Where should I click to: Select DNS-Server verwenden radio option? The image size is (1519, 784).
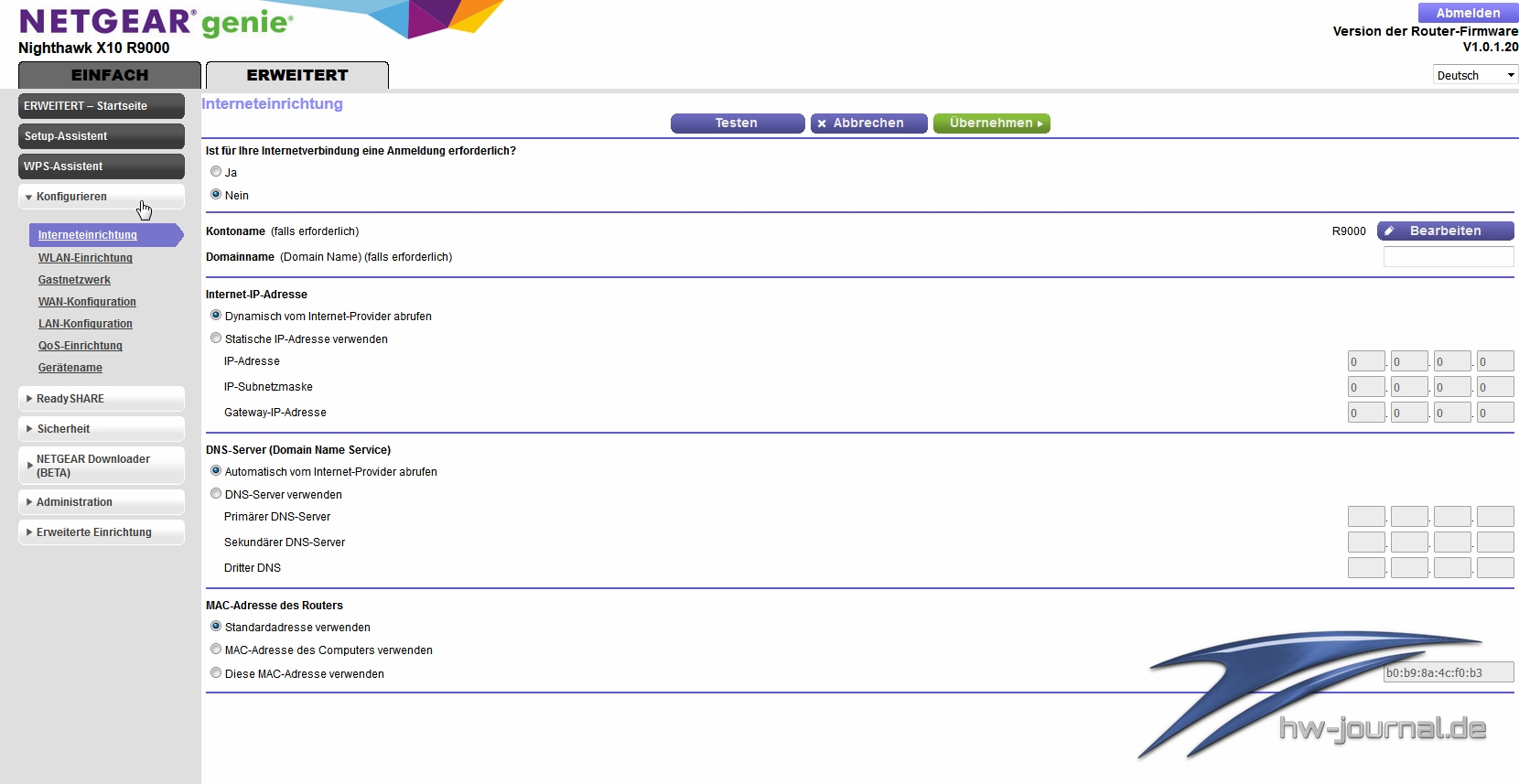[x=216, y=494]
